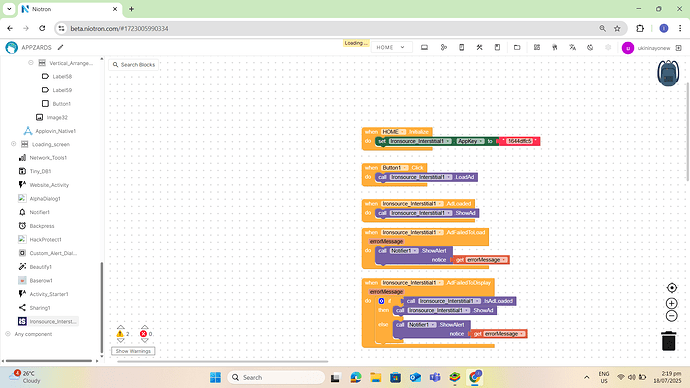Open the tools wrench-hammer icon
The height and width of the screenshot is (388, 690).
479,47
